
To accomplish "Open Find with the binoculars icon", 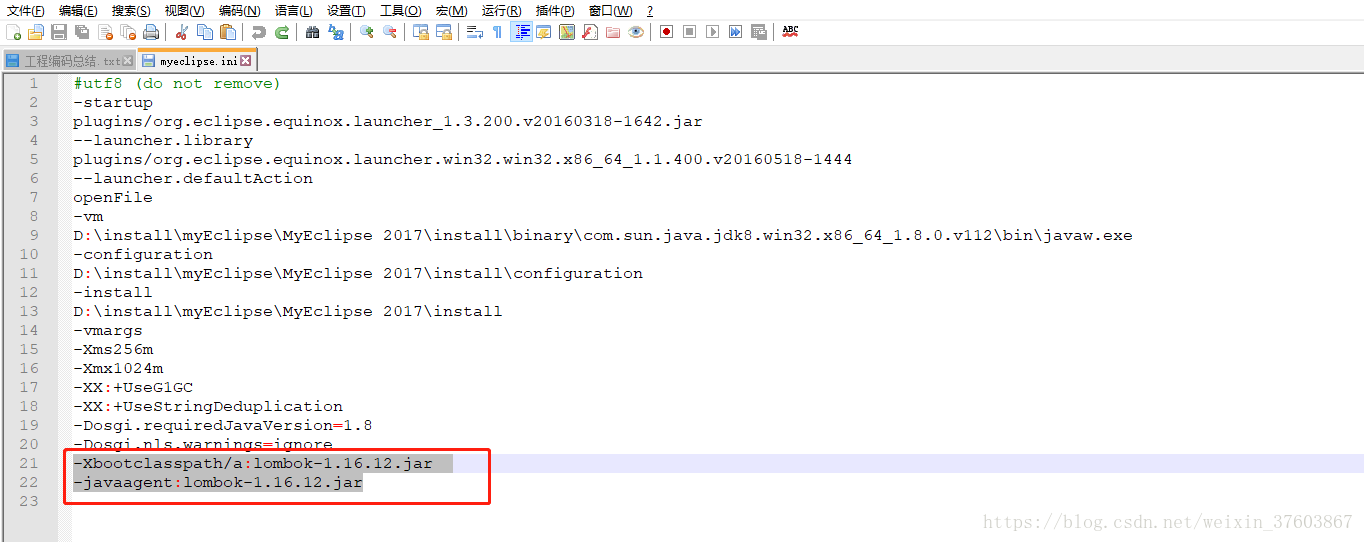I will pos(312,32).
